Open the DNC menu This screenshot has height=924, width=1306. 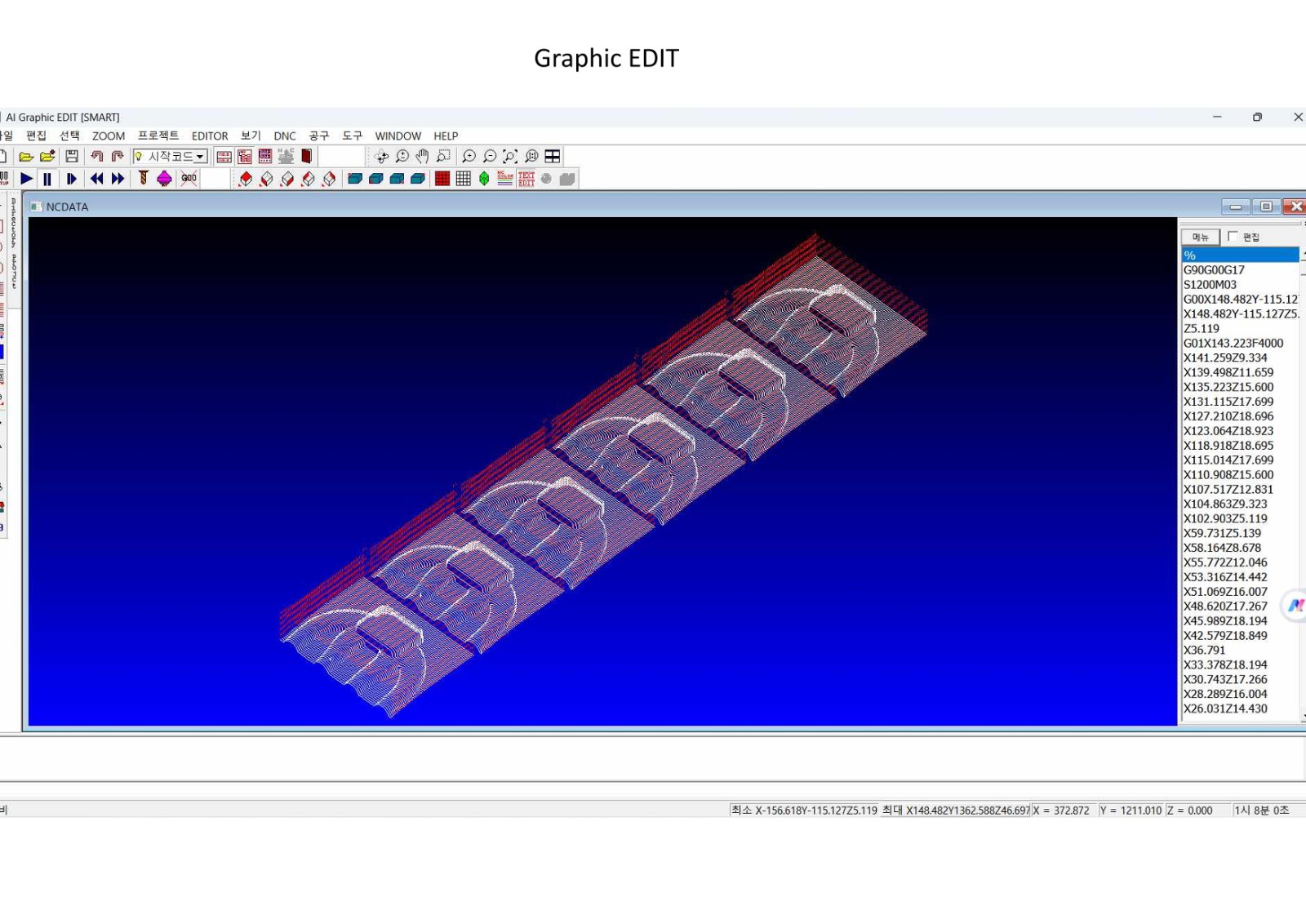[285, 136]
